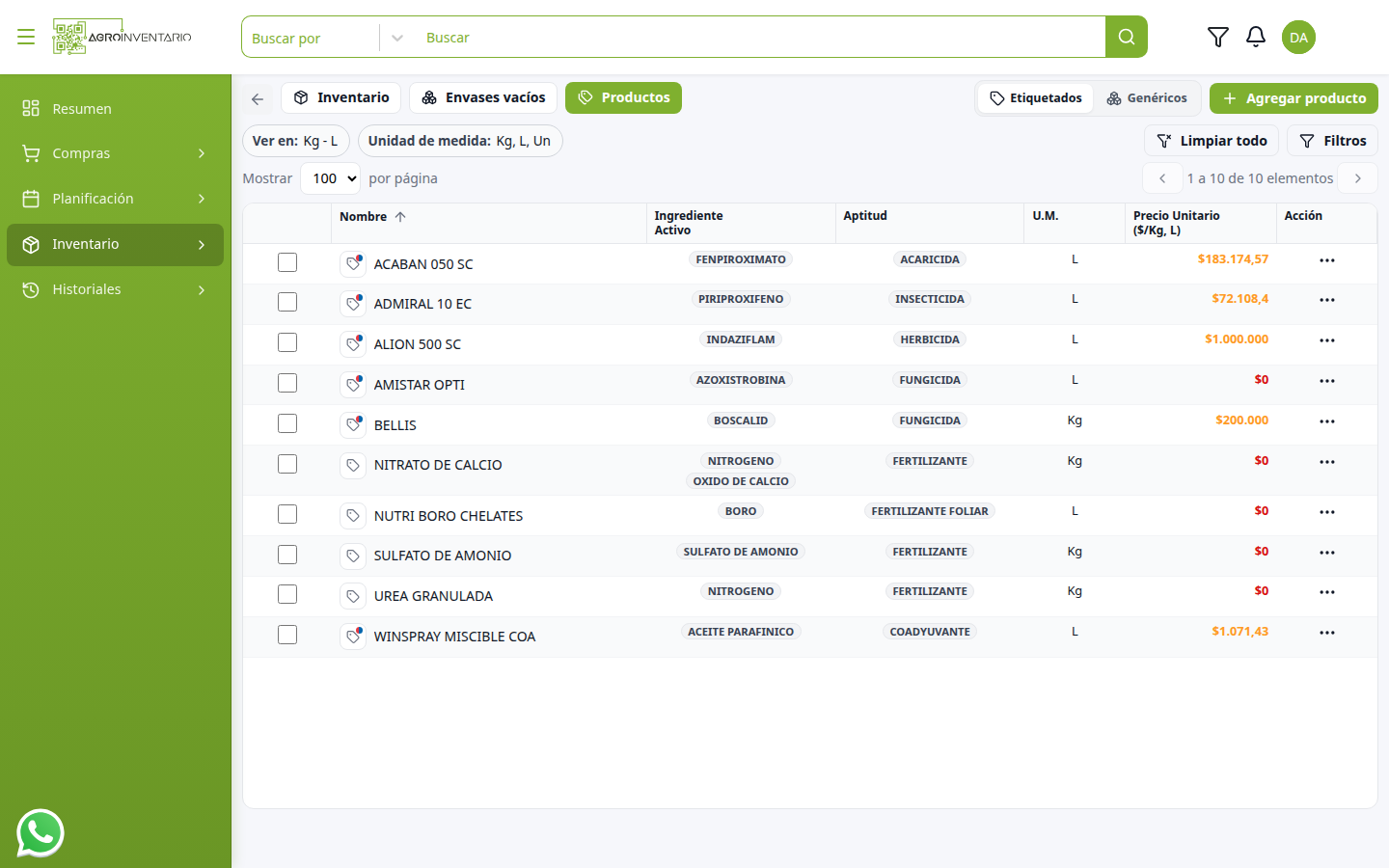Open the header filter funnel icon
Image resolution: width=1389 pixels, height=868 pixels.
[x=1218, y=37]
